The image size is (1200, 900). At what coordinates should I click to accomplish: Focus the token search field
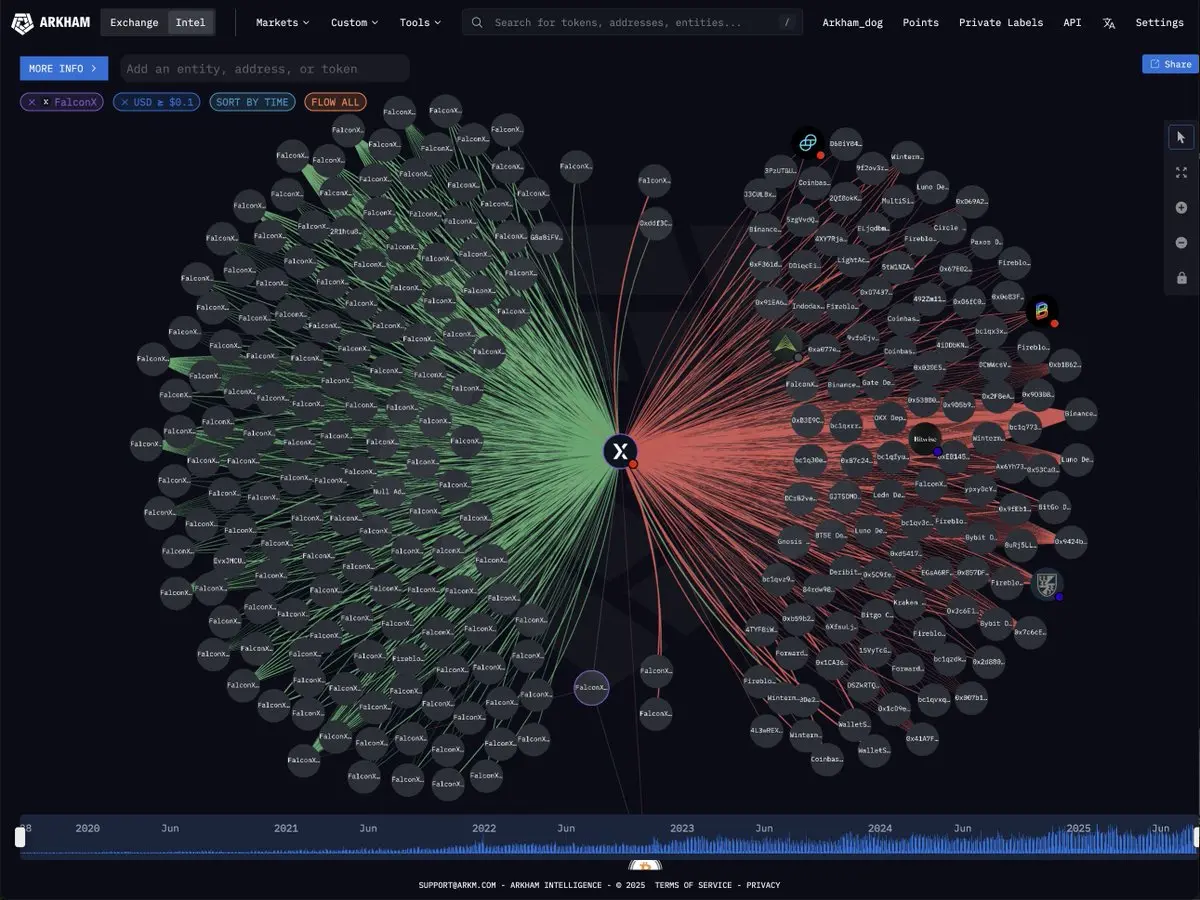coord(632,22)
